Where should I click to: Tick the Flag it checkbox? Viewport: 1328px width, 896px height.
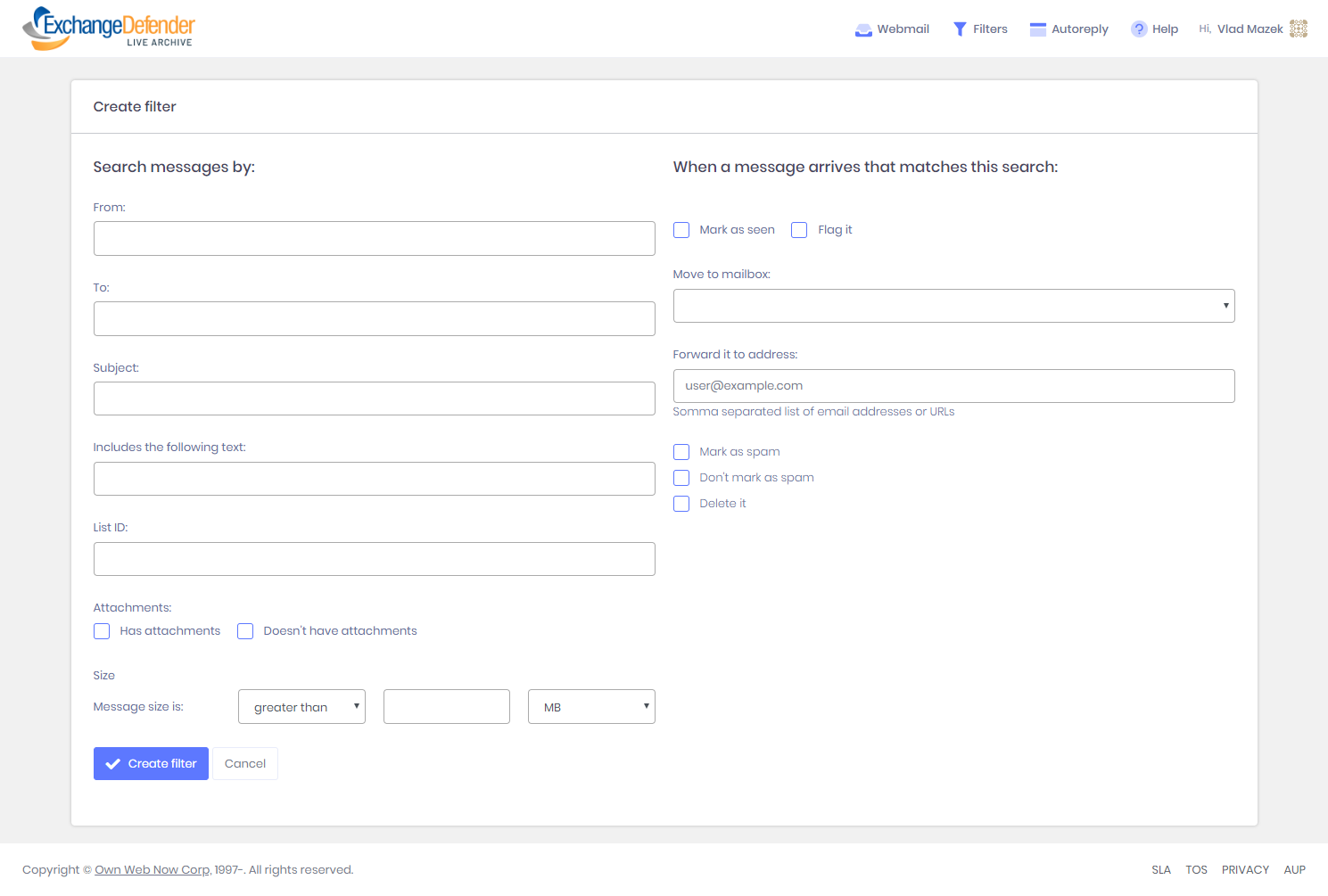click(799, 230)
